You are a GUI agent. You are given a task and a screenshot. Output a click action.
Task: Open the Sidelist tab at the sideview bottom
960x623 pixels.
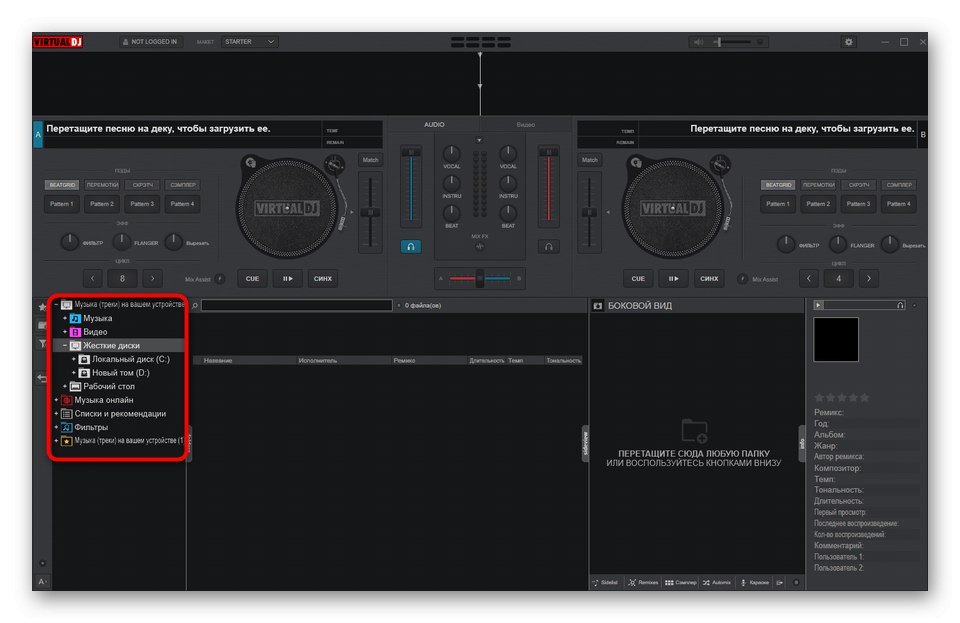(x=606, y=582)
